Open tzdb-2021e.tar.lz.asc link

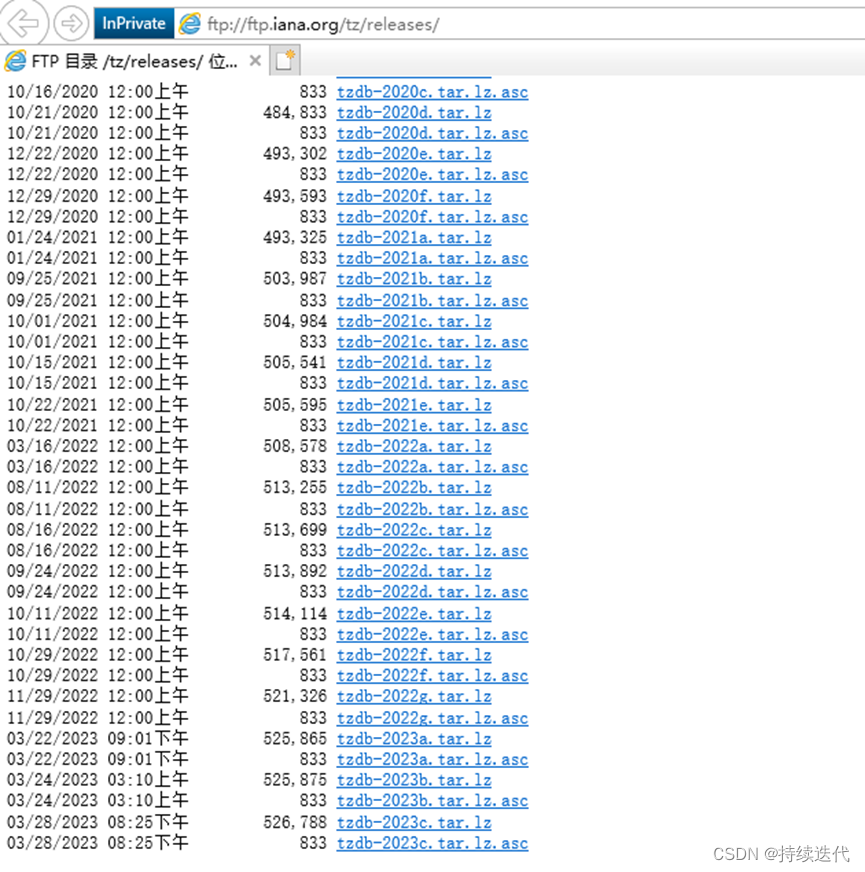coord(432,425)
